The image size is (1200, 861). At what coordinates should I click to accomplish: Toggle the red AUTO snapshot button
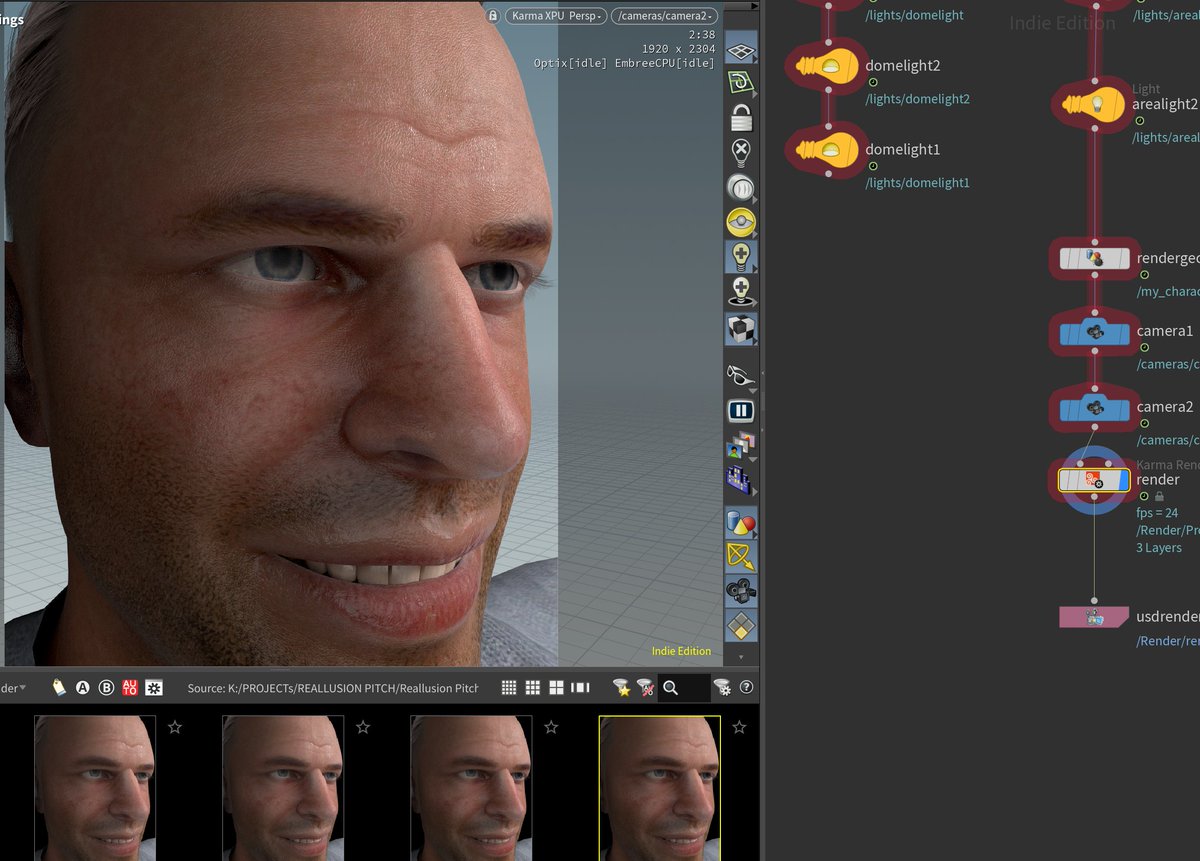tap(130, 688)
